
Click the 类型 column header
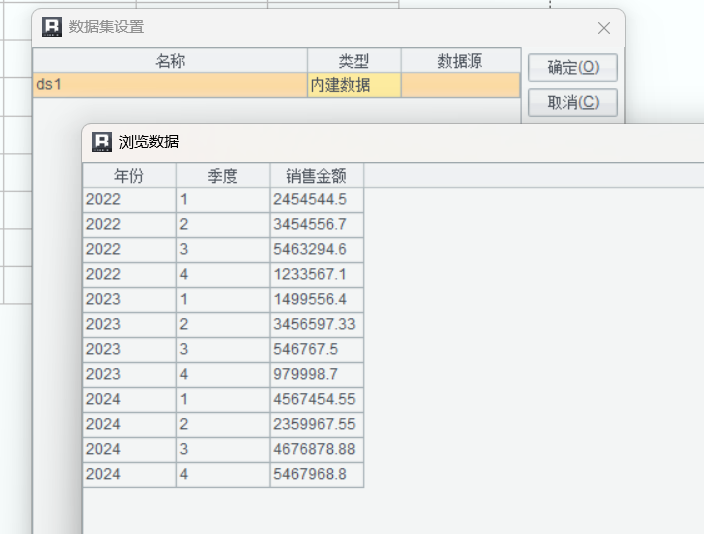coord(354,61)
